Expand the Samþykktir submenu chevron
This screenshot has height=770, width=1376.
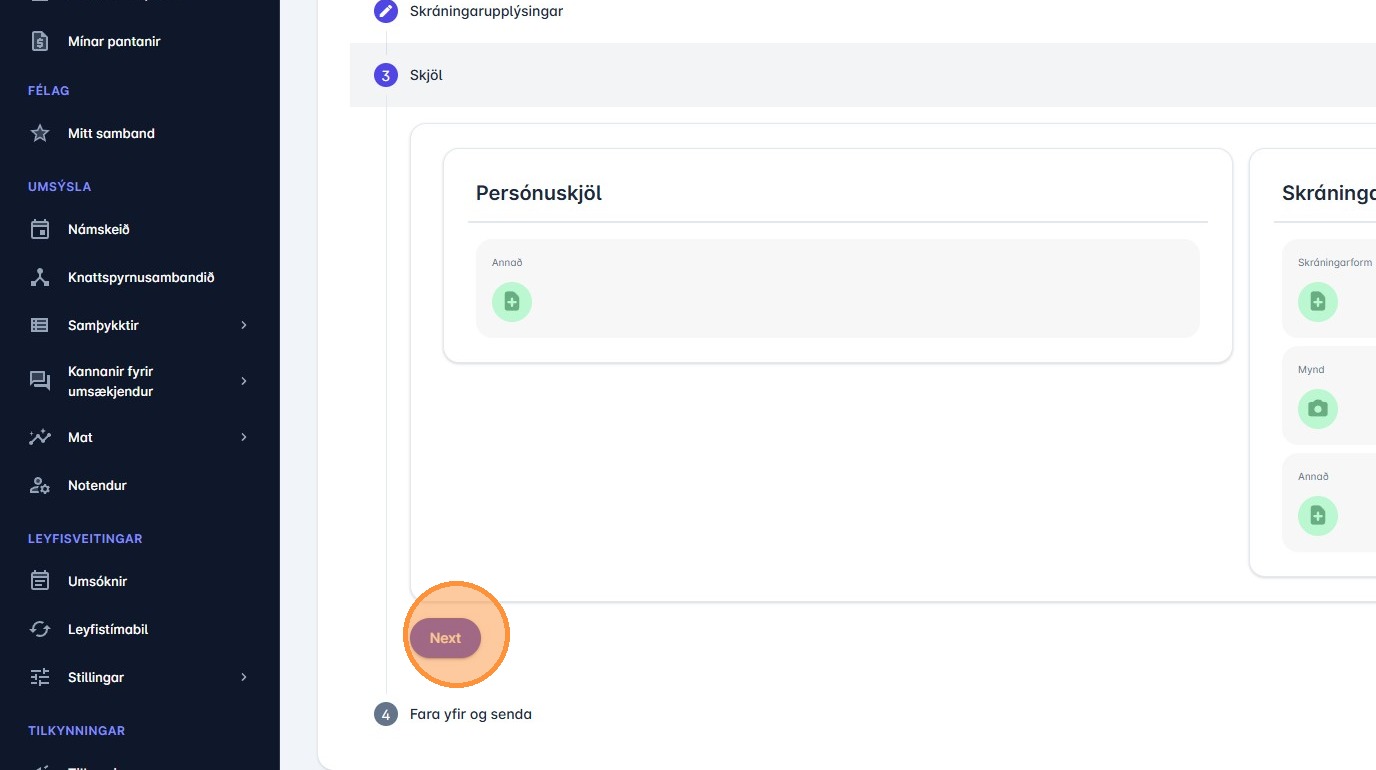tap(243, 325)
